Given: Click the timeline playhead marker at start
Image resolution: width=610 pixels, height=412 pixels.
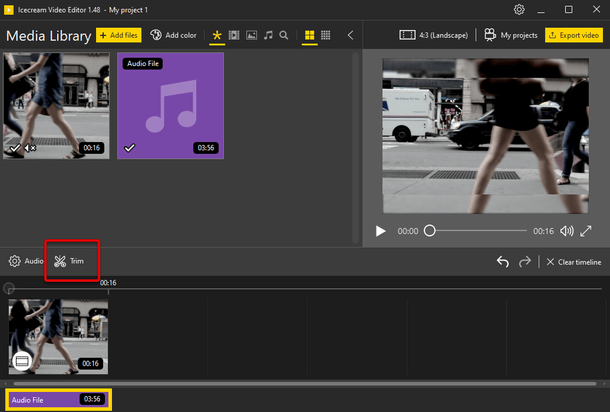Looking at the screenshot, I should 9,289.
